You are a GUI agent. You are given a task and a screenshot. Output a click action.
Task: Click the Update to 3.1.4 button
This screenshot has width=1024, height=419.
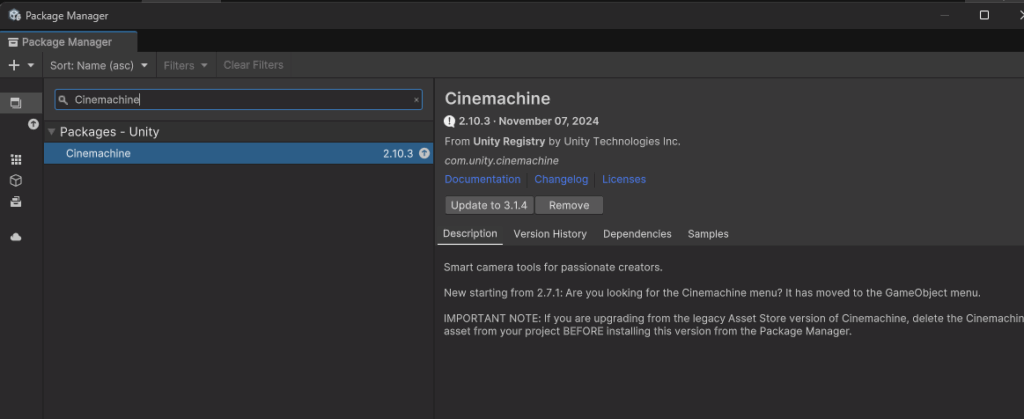click(x=490, y=205)
